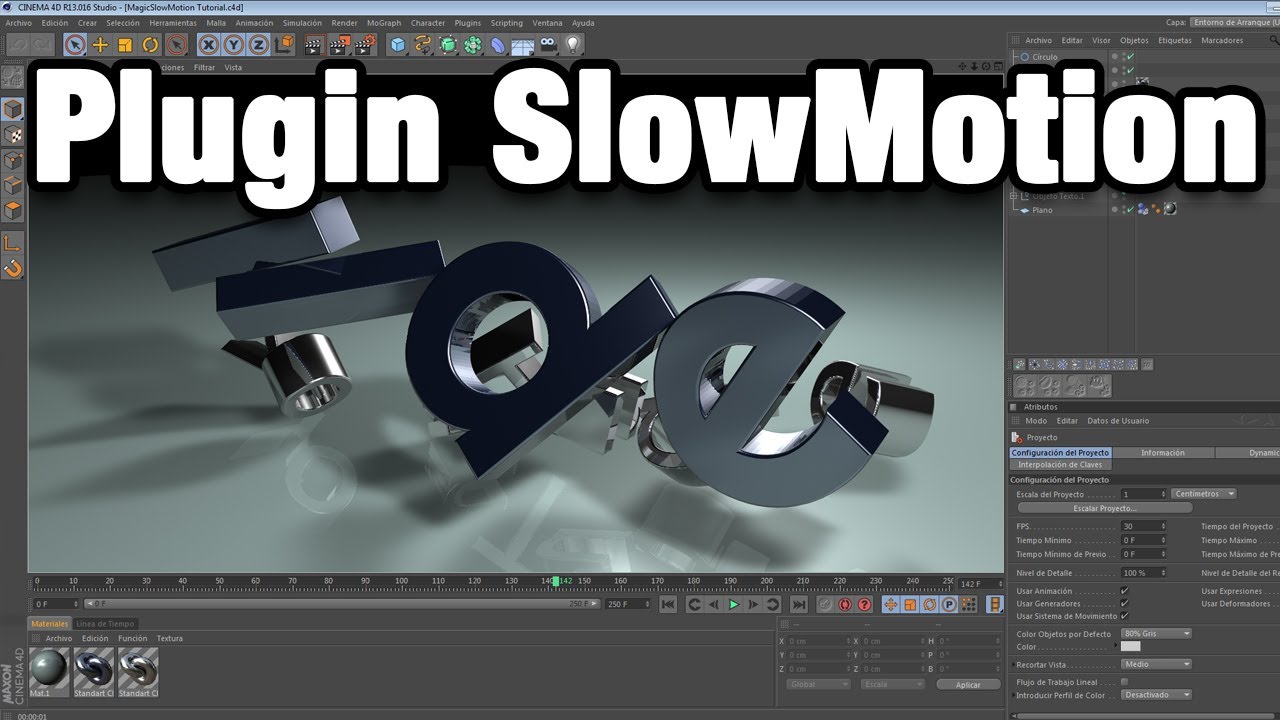Viewport: 1280px width, 720px height.
Task: Open the Global coordinates dropdown
Action: pos(817,684)
